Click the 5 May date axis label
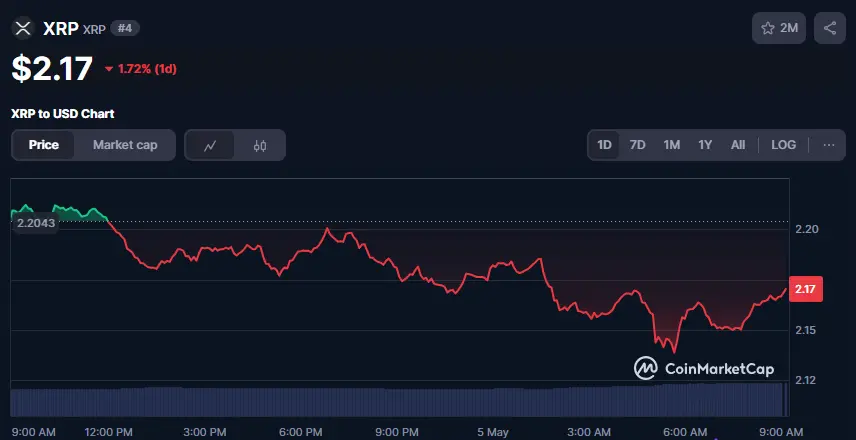Screen dimensions: 856x440 click(x=493, y=432)
